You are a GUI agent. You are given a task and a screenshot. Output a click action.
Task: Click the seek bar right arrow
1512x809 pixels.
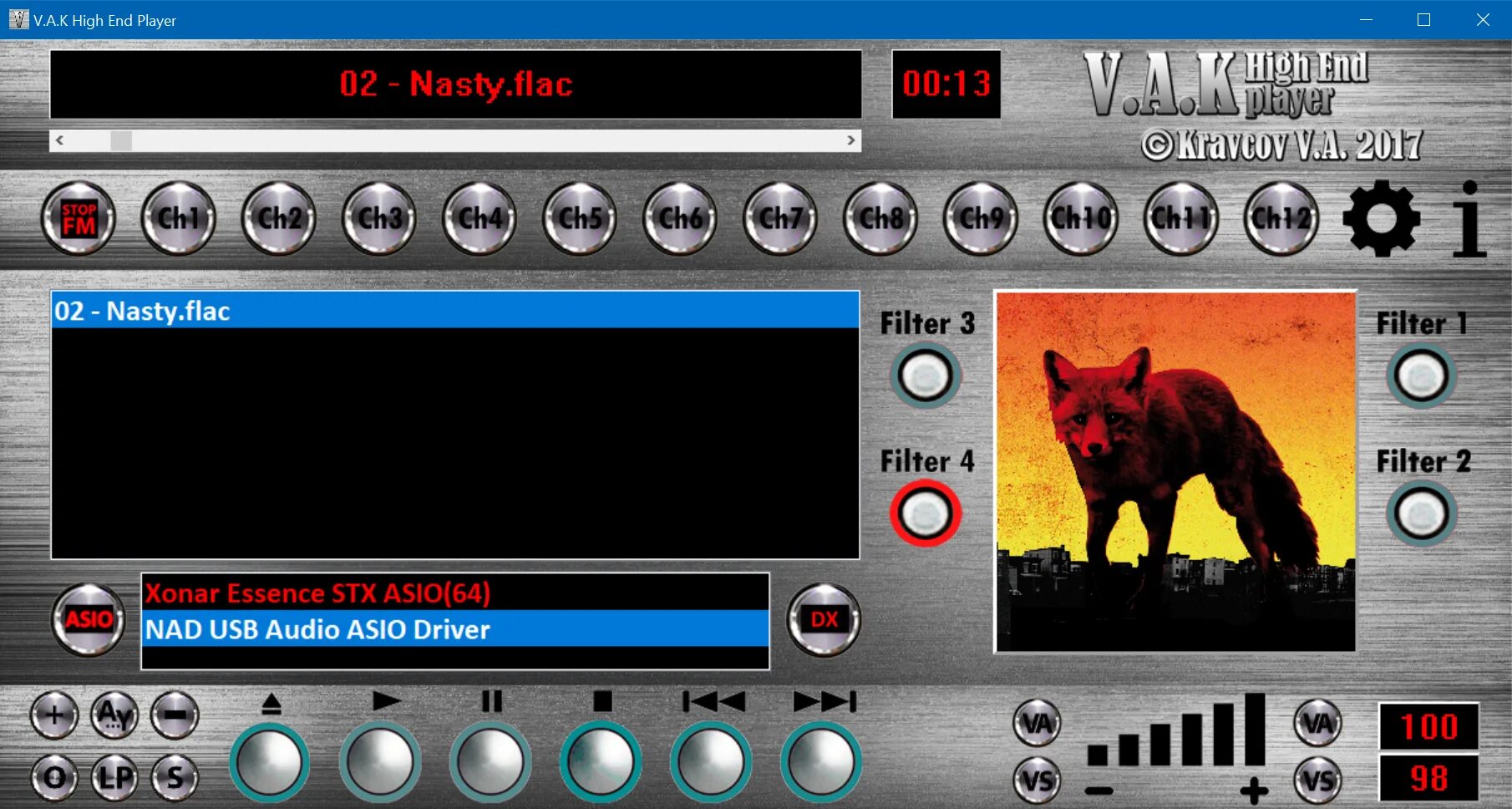(x=851, y=140)
